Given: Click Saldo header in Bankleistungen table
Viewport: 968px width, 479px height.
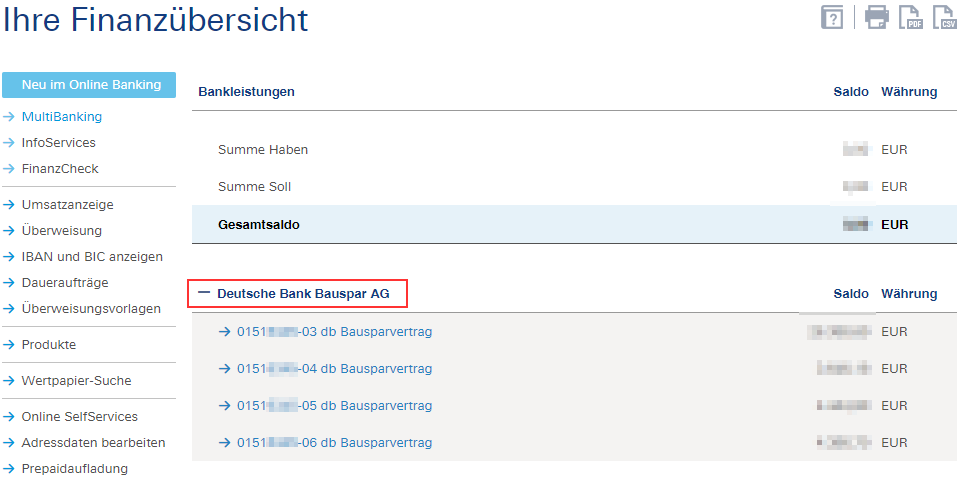Looking at the screenshot, I should tap(851, 91).
